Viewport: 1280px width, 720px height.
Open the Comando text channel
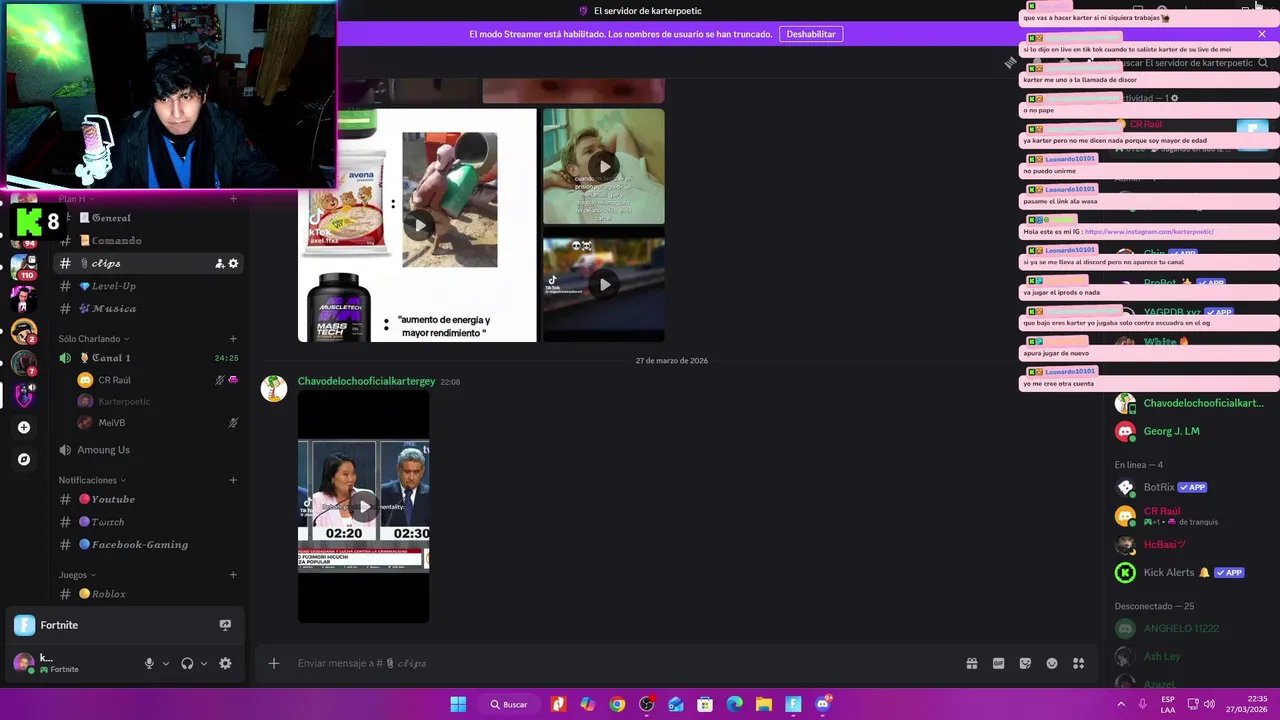pyautogui.click(x=148, y=241)
